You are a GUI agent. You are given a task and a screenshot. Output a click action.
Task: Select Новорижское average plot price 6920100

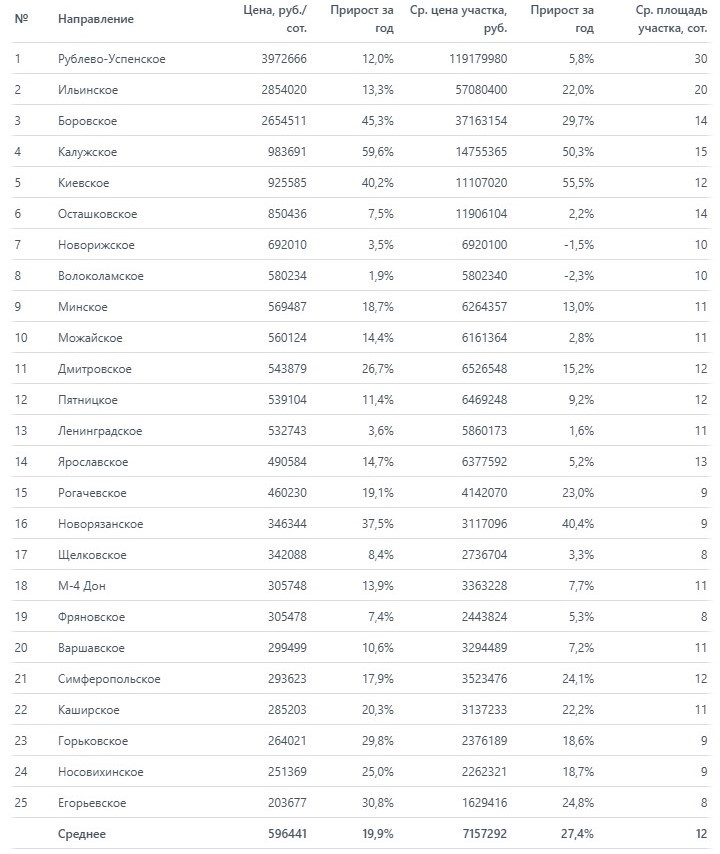coord(484,245)
